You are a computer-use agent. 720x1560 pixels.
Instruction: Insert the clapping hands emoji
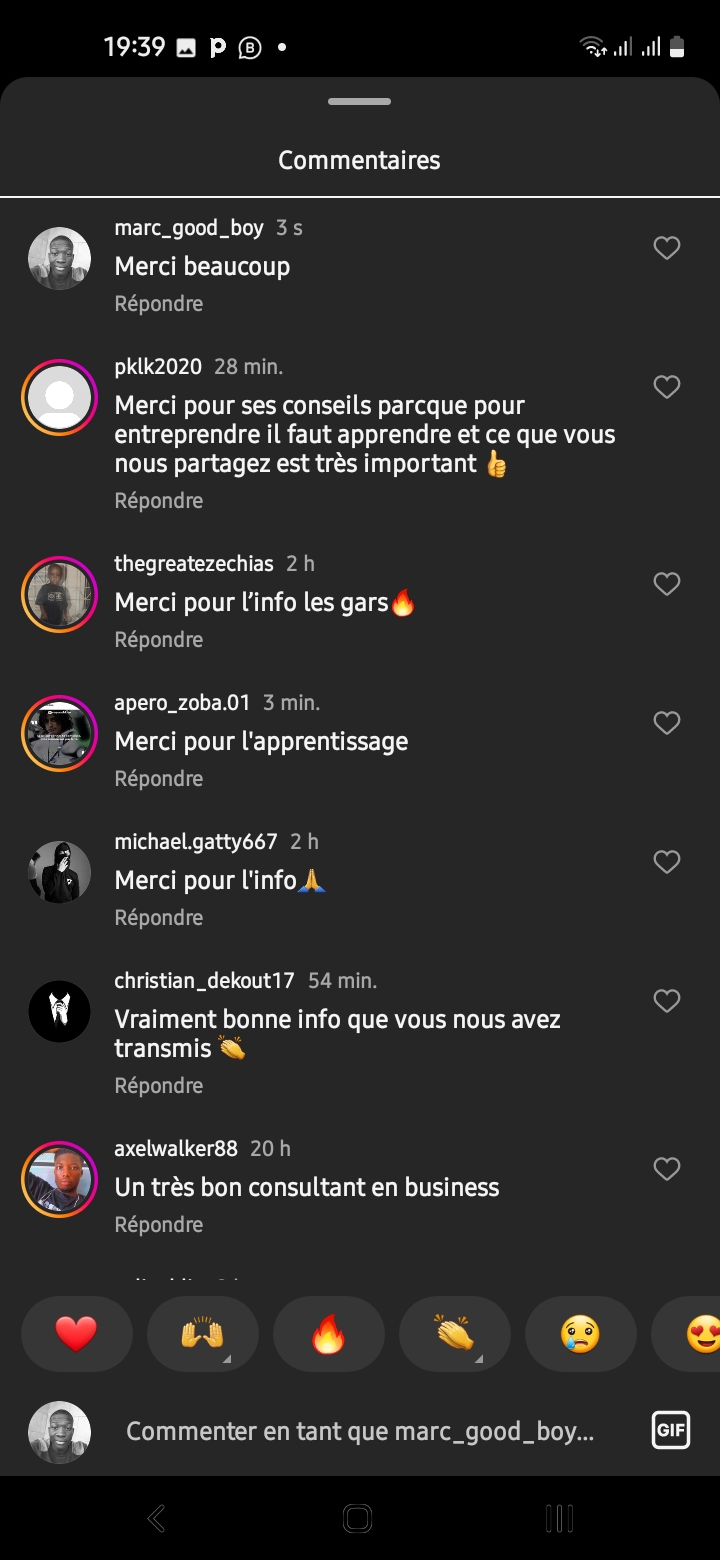pos(454,1334)
